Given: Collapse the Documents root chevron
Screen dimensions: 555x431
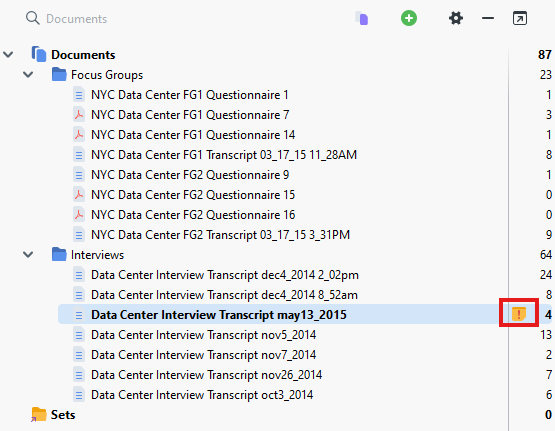Looking at the screenshot, I should 8,54.
